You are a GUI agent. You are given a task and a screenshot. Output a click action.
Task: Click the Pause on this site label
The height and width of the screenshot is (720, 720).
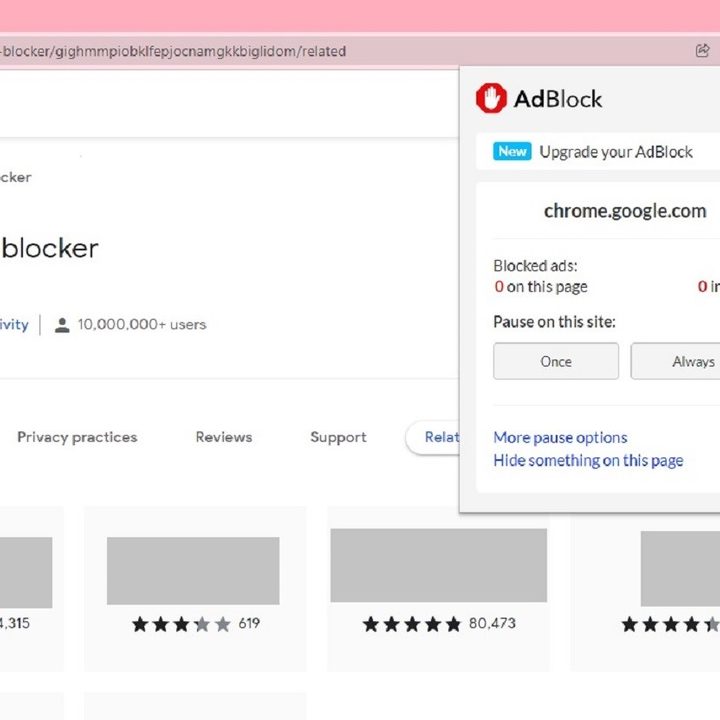click(x=554, y=322)
